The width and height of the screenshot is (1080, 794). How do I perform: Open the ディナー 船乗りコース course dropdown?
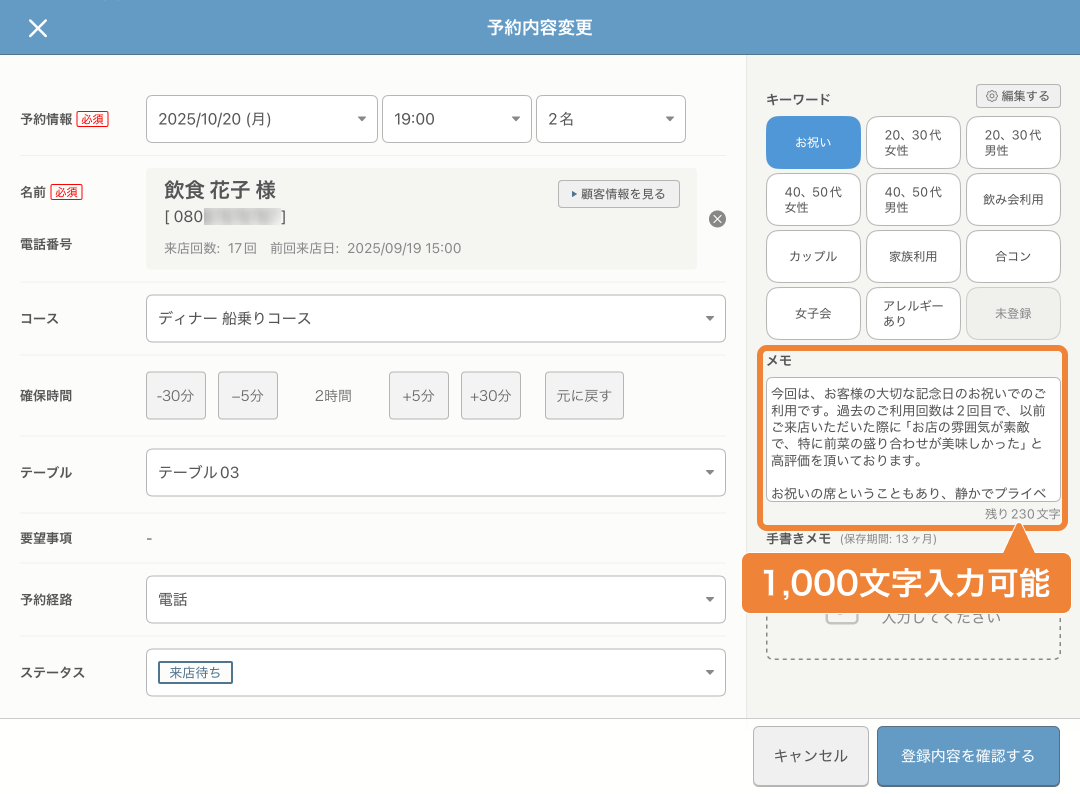[435, 318]
